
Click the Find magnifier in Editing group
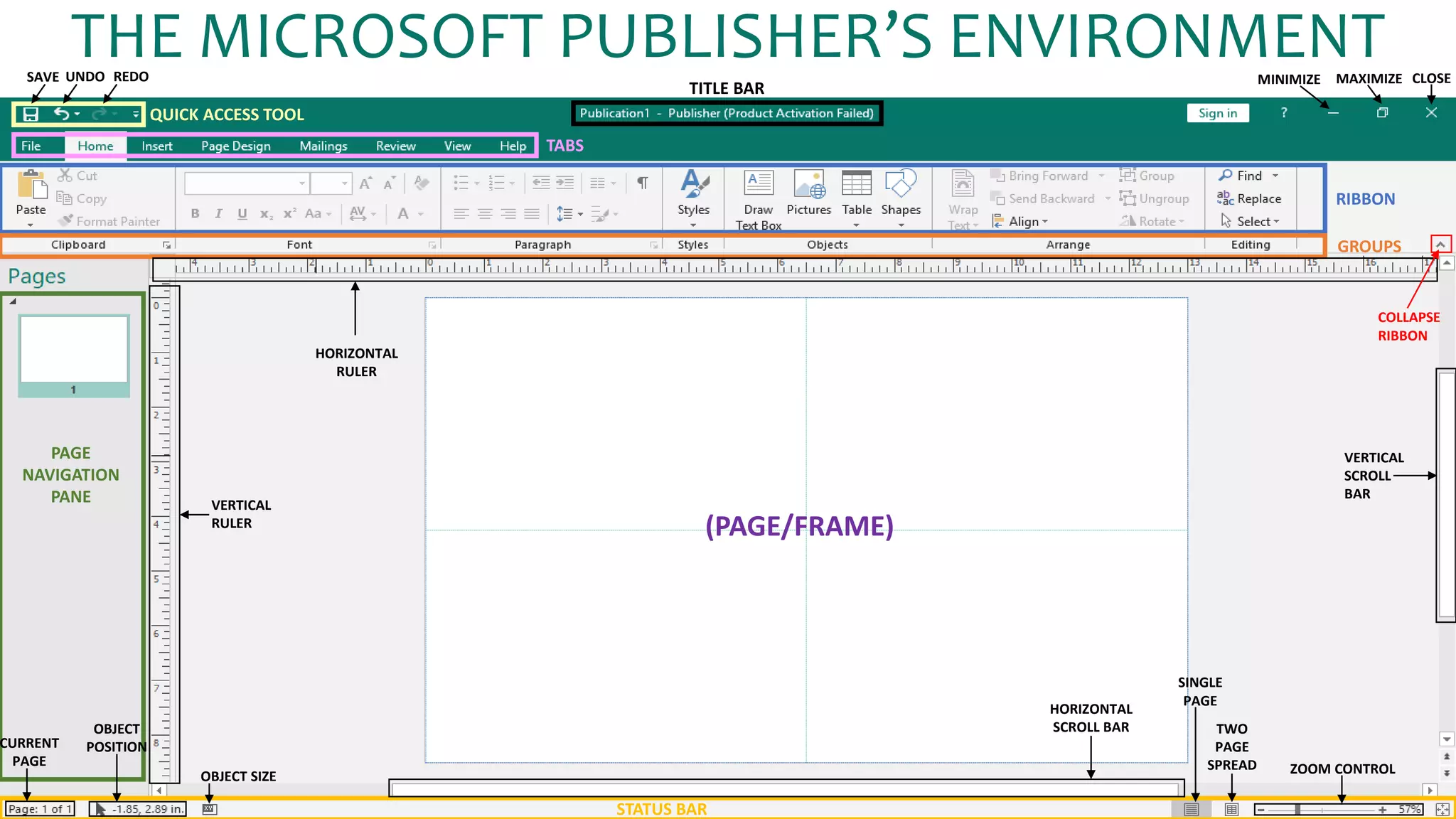pyautogui.click(x=1226, y=176)
